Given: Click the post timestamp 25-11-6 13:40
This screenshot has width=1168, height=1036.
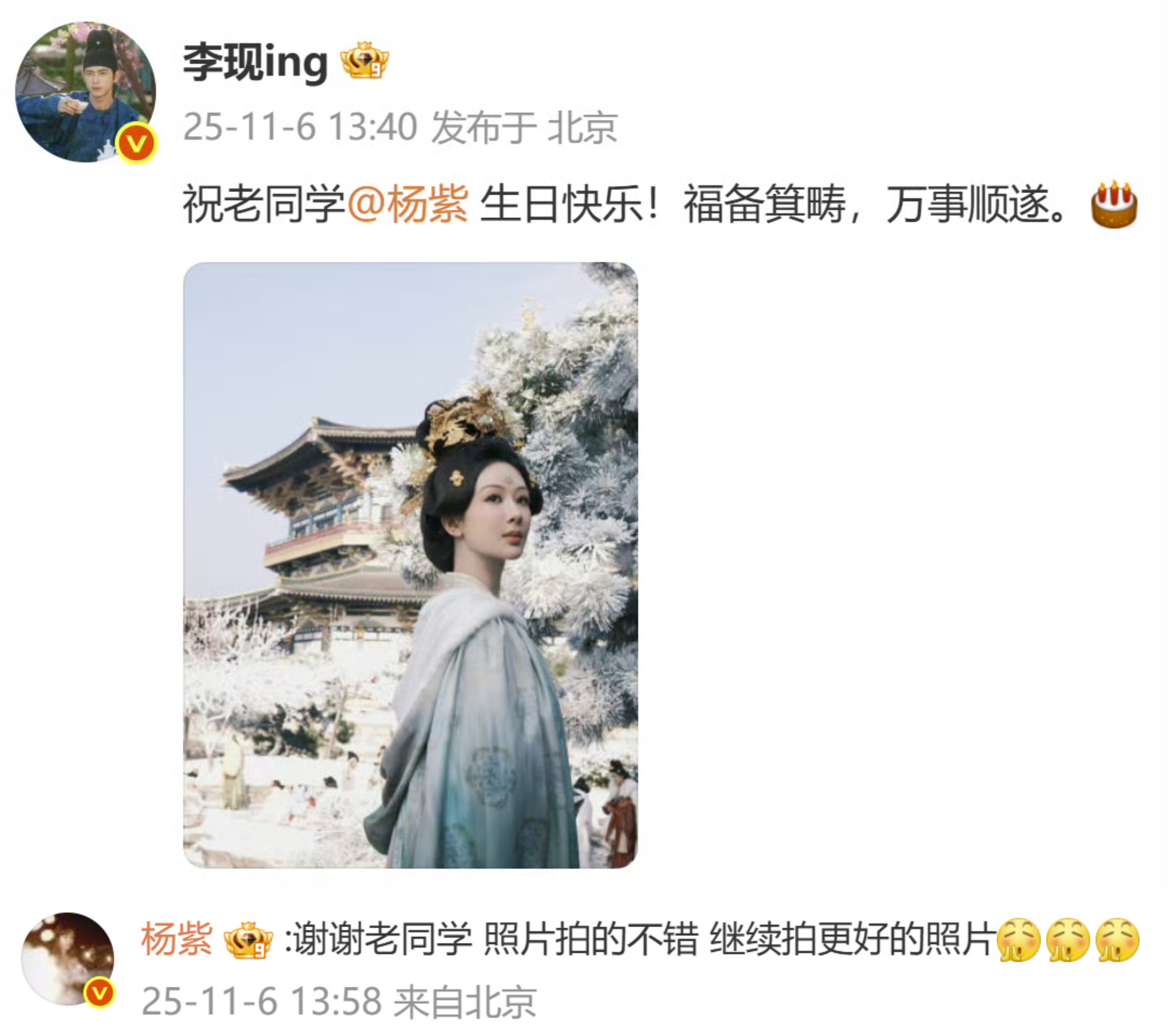Looking at the screenshot, I should [x=300, y=127].
